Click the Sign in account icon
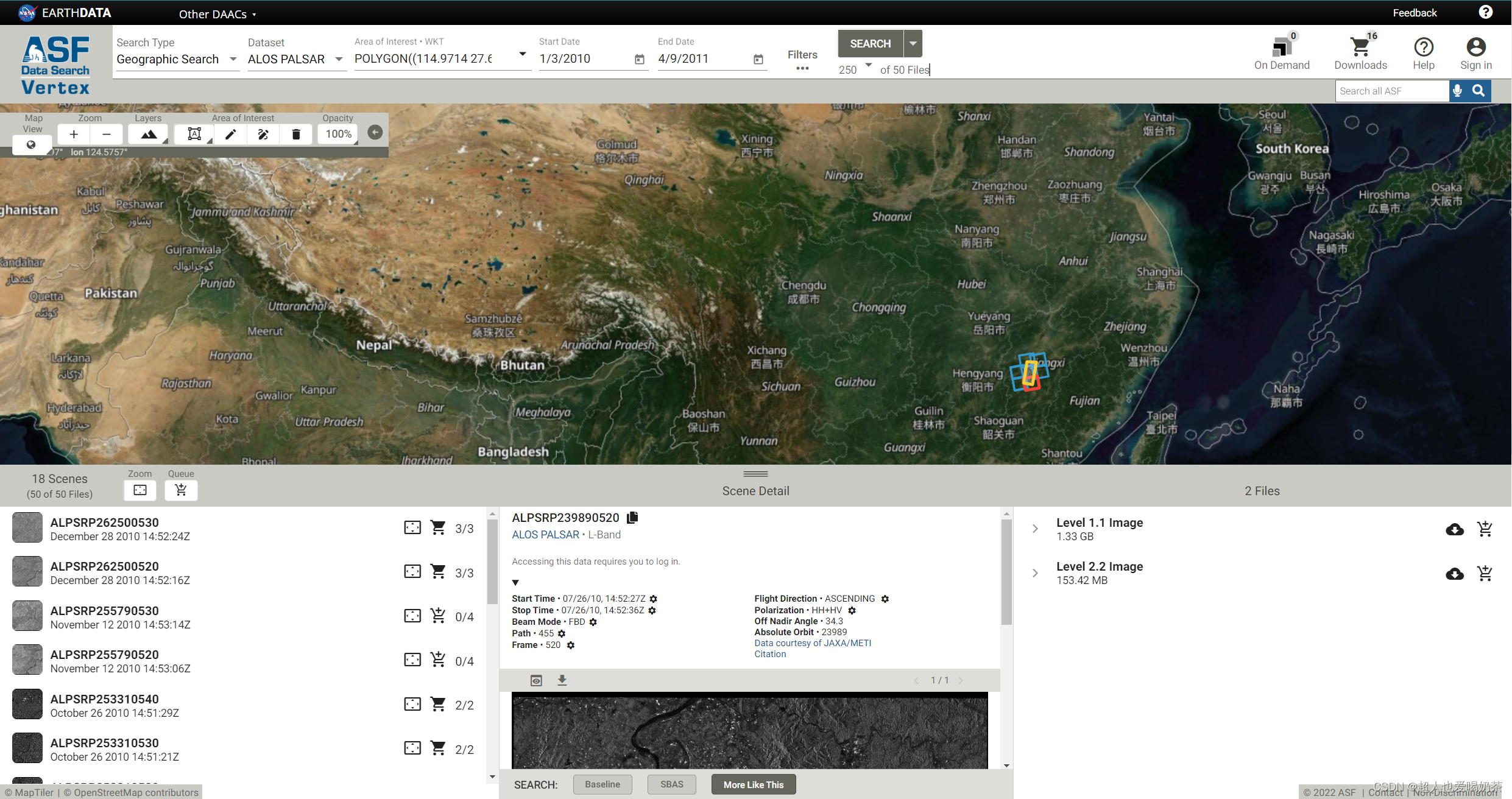 click(x=1475, y=48)
